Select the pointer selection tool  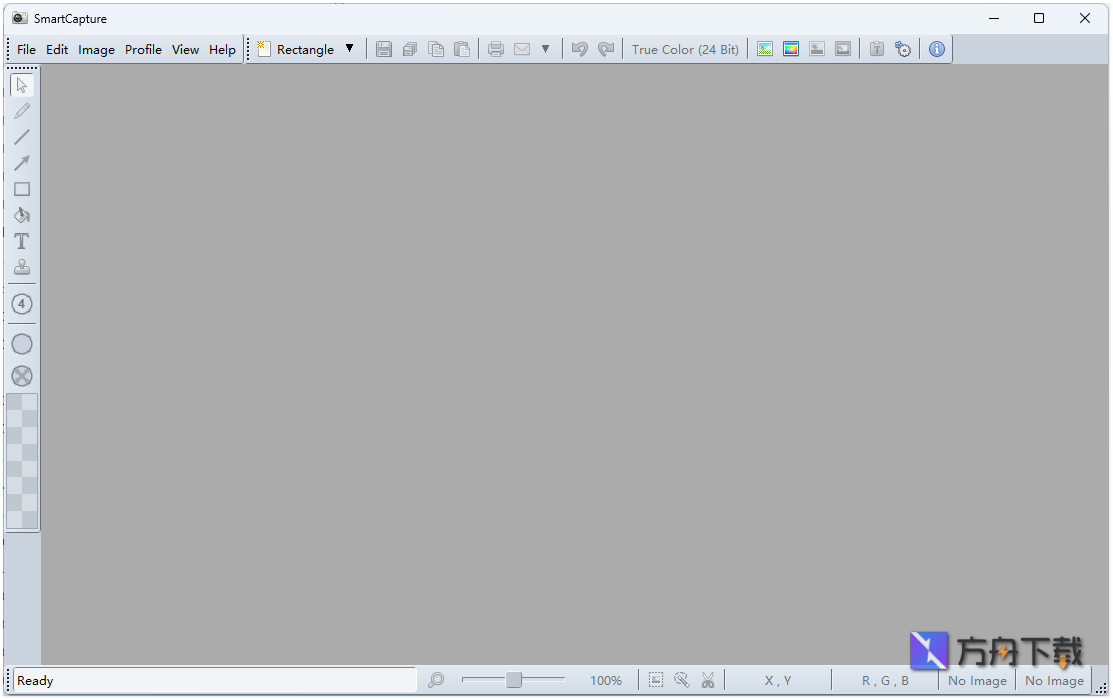coord(22,85)
